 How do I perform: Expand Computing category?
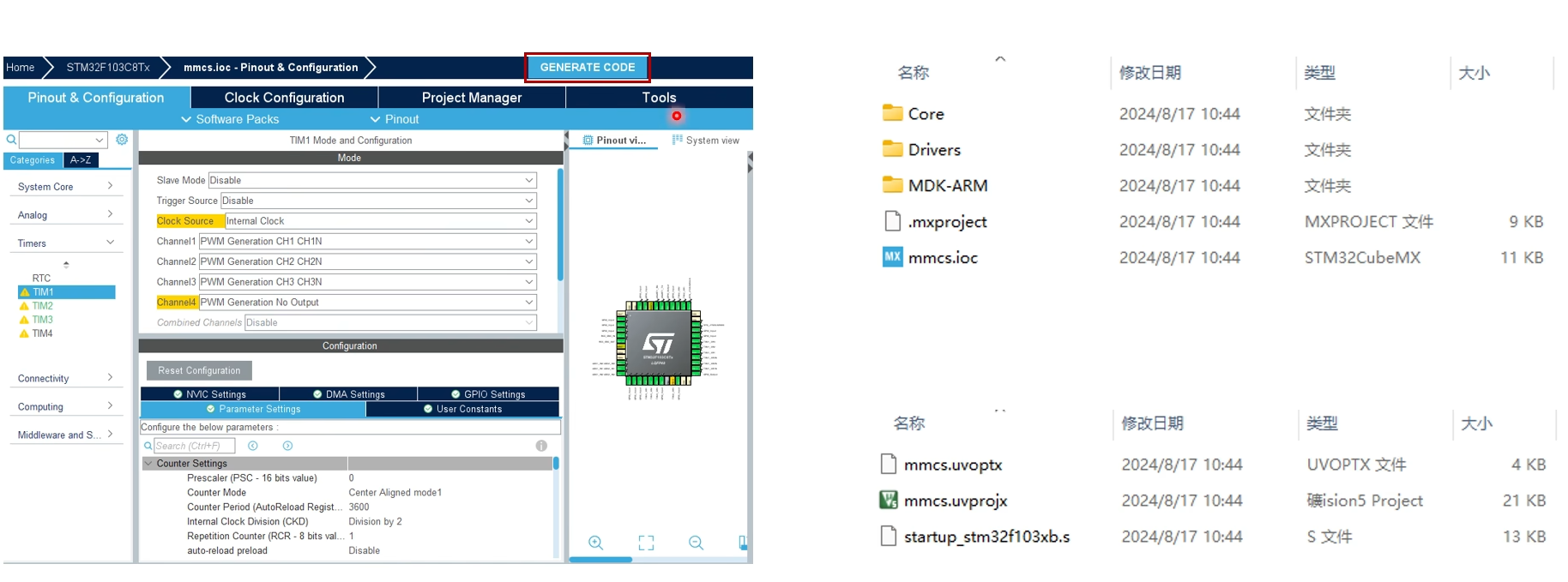pyautogui.click(x=66, y=406)
